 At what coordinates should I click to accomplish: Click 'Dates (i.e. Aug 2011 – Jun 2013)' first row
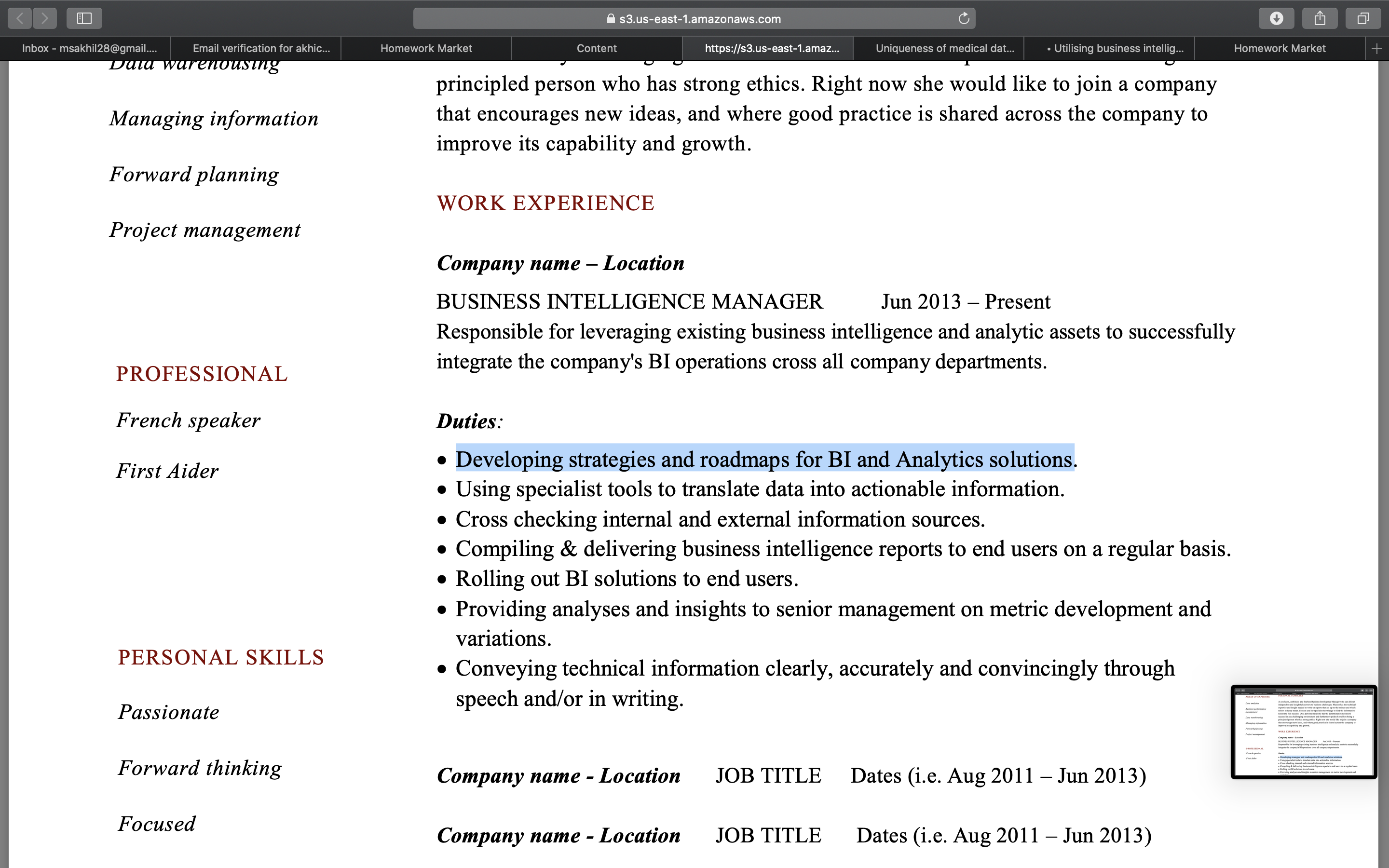[x=998, y=776]
